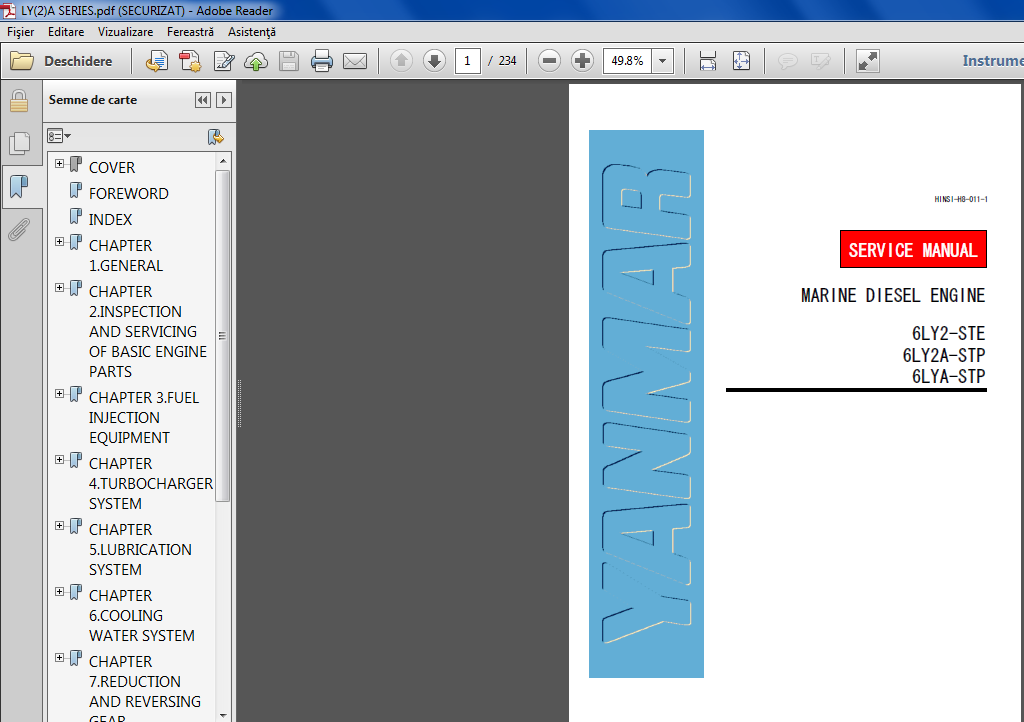The height and width of the screenshot is (722, 1024).
Task: Click the upload to cloud icon
Action: 256,61
